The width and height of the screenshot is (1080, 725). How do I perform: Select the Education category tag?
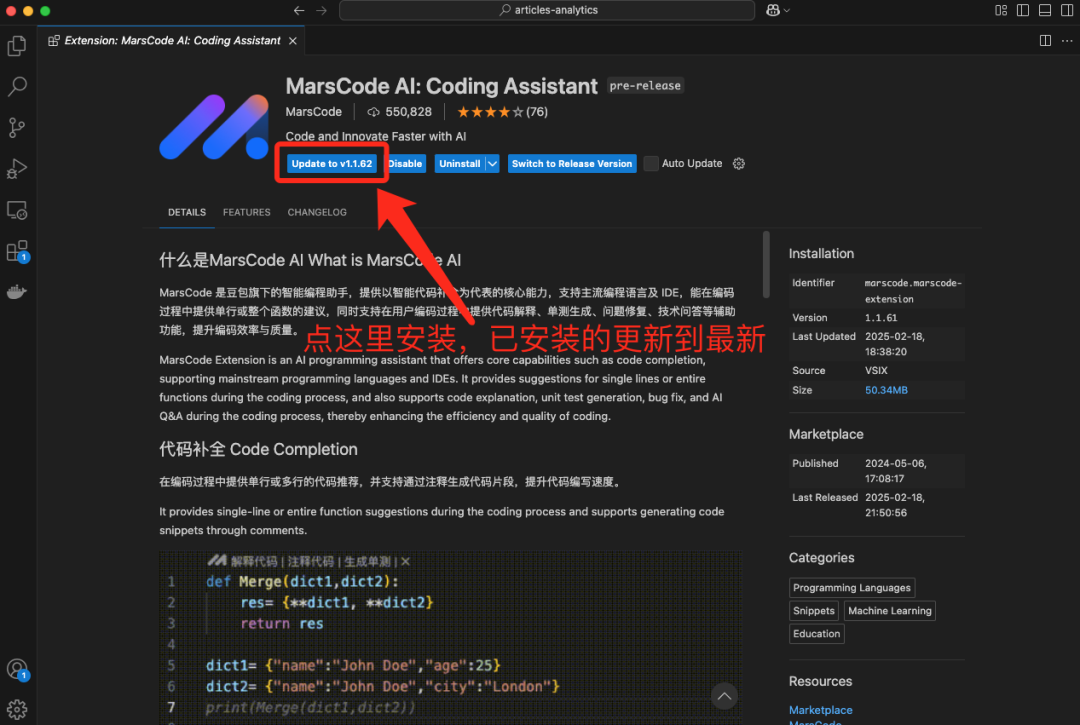coord(816,633)
